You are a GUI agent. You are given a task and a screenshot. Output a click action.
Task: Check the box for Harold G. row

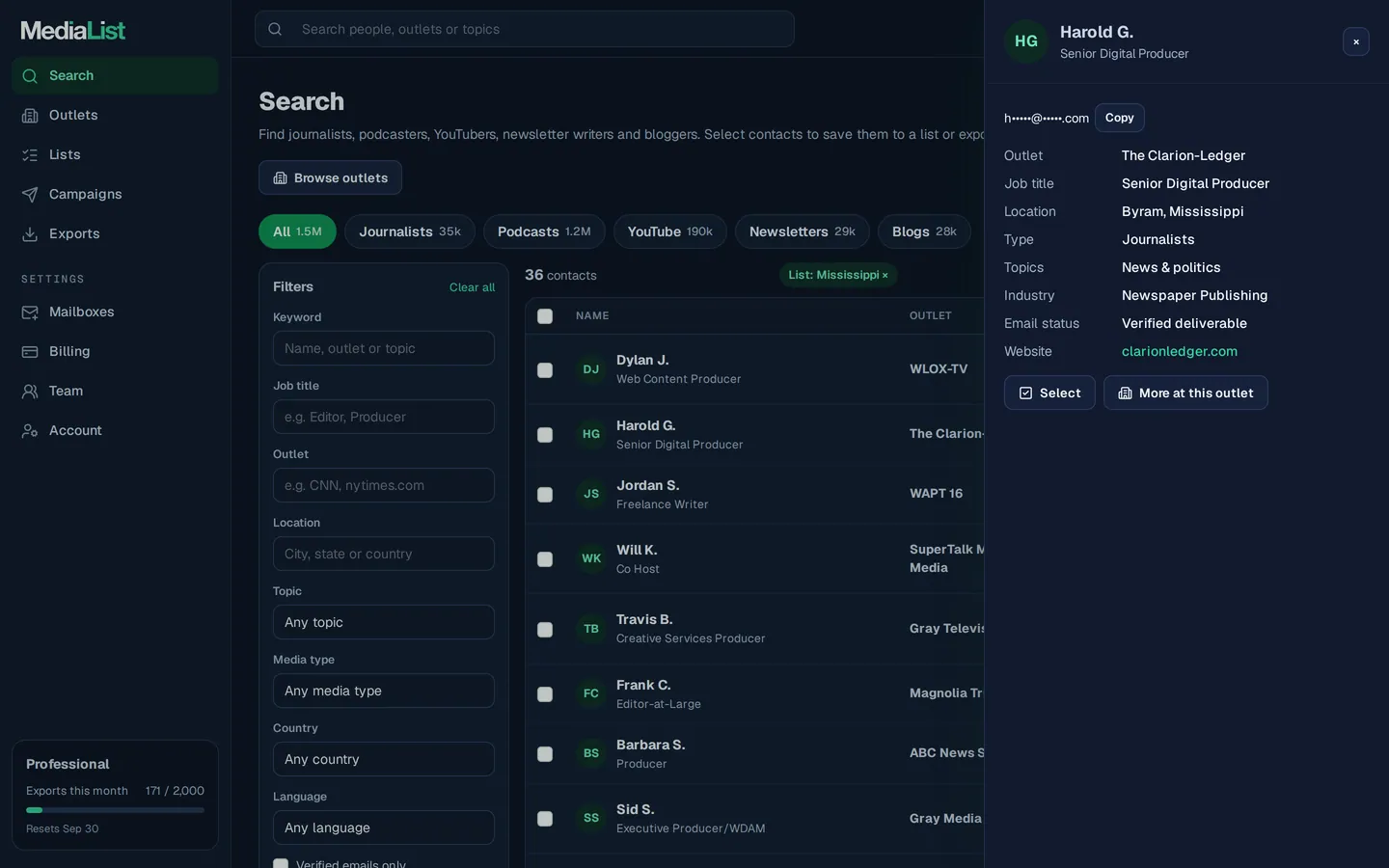[x=545, y=435]
